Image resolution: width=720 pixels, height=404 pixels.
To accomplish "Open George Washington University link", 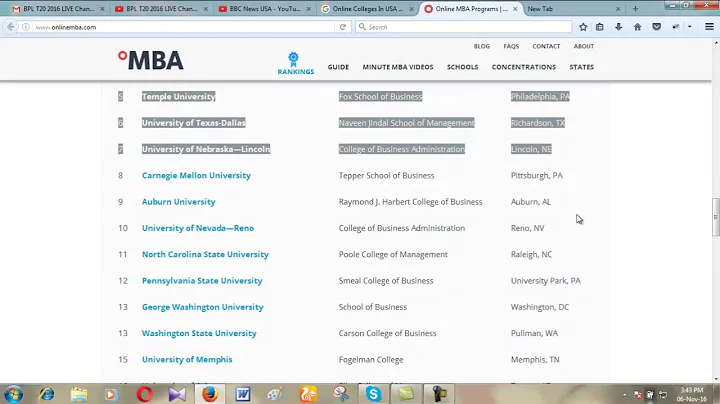I will (202, 307).
